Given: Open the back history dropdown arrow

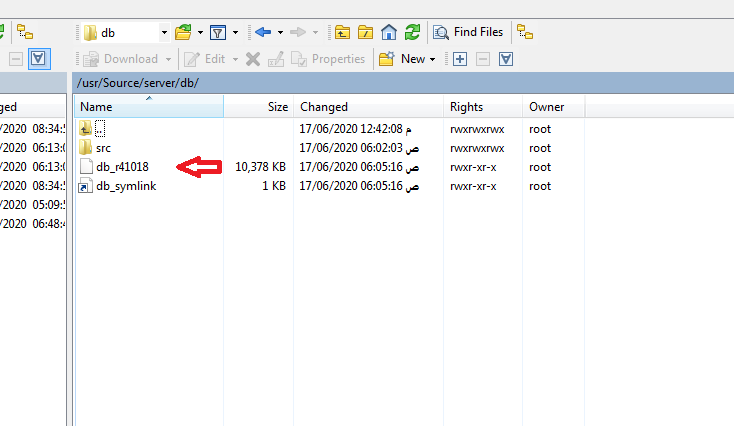Looking at the screenshot, I should tap(280, 33).
